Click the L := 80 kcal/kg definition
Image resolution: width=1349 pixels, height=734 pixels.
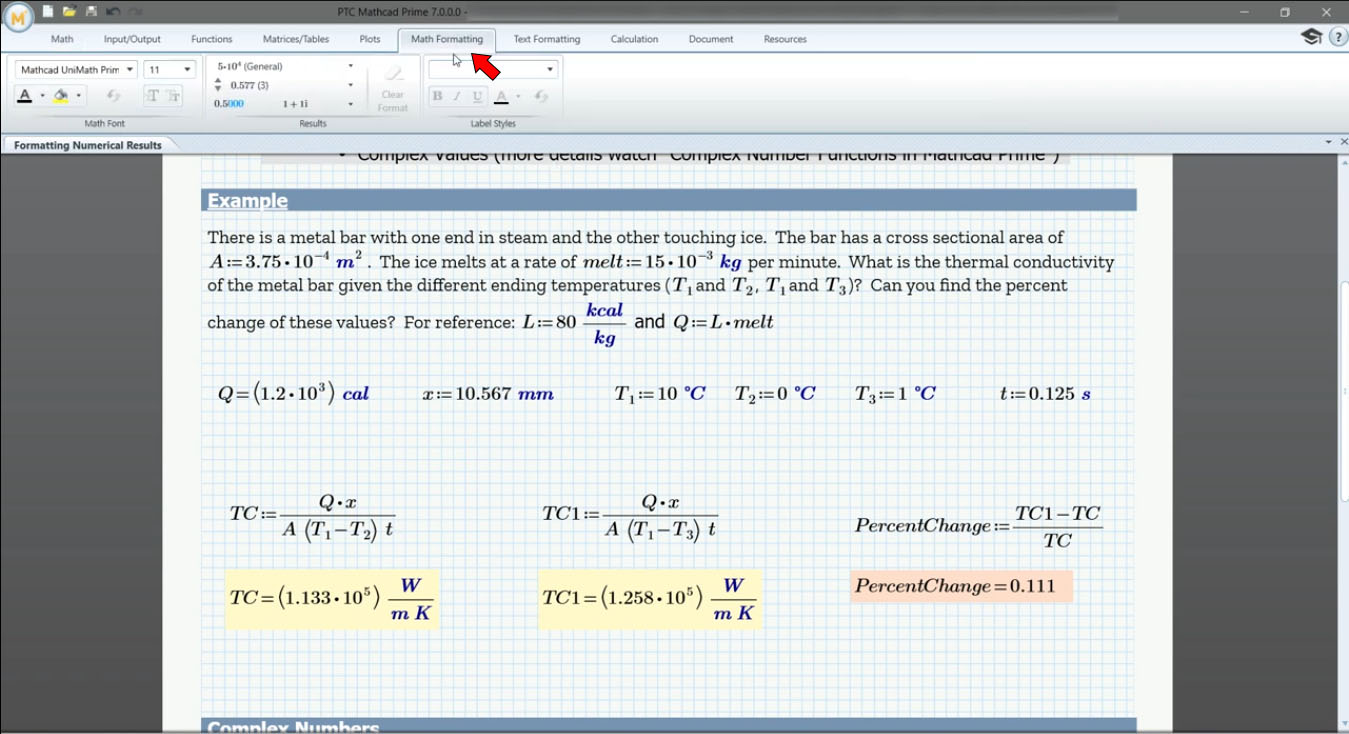point(574,322)
